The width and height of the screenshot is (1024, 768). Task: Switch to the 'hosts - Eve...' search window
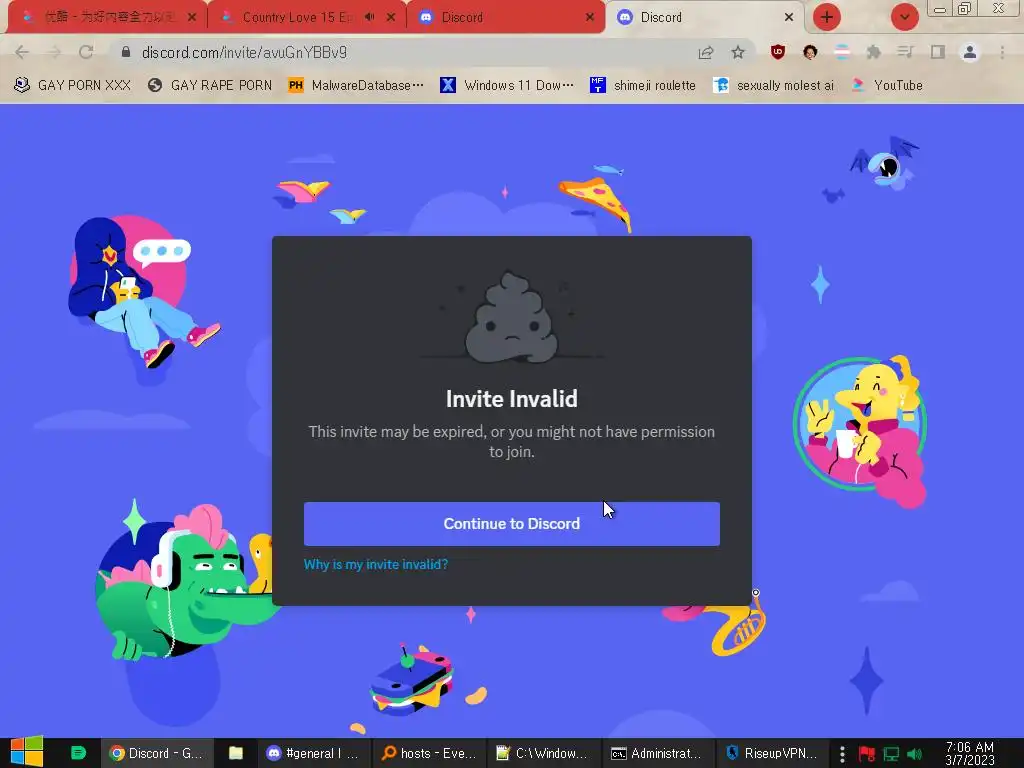[x=428, y=753]
